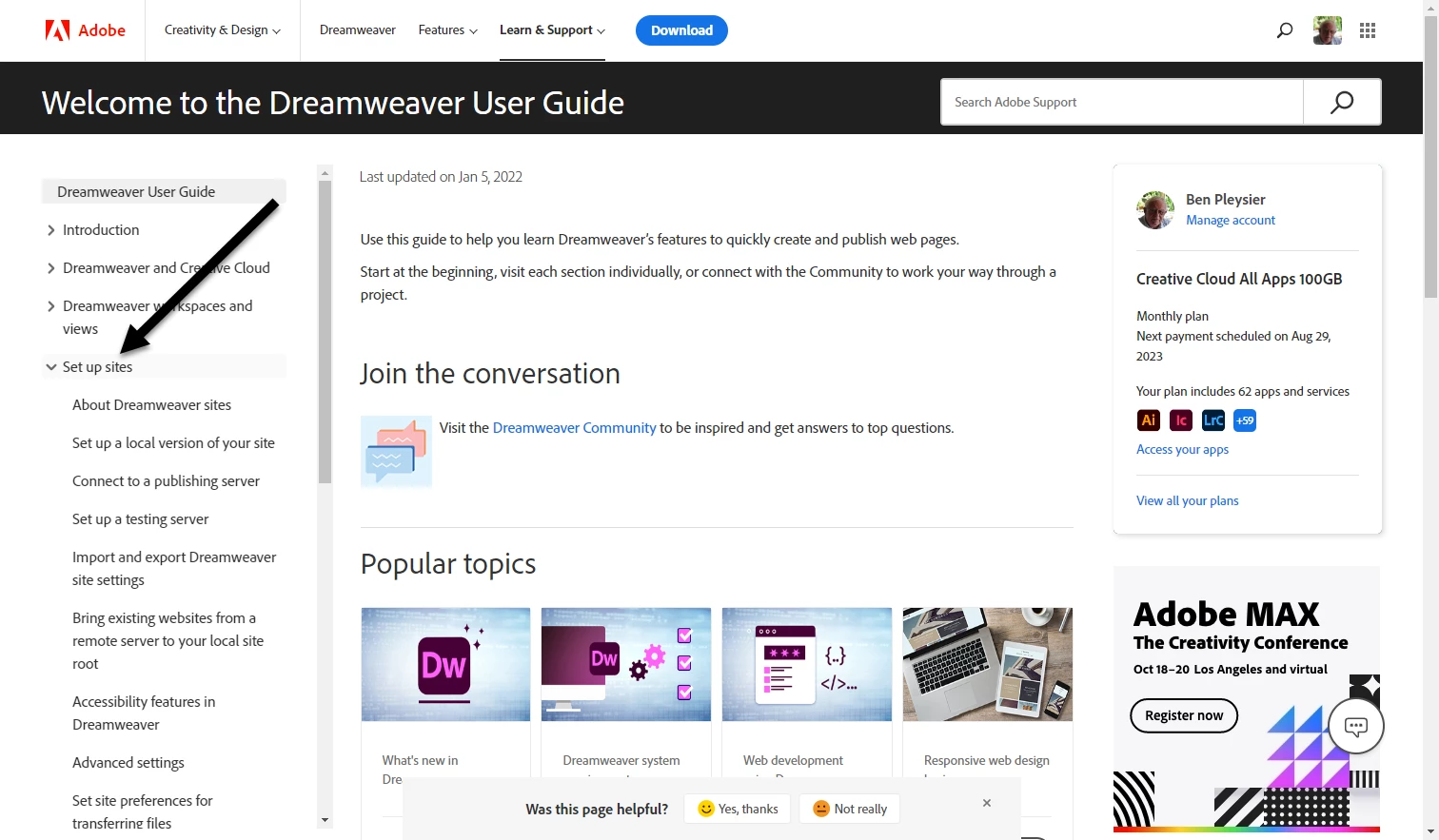Click the +59 more apps badge
The width and height of the screenshot is (1439, 840).
point(1245,420)
